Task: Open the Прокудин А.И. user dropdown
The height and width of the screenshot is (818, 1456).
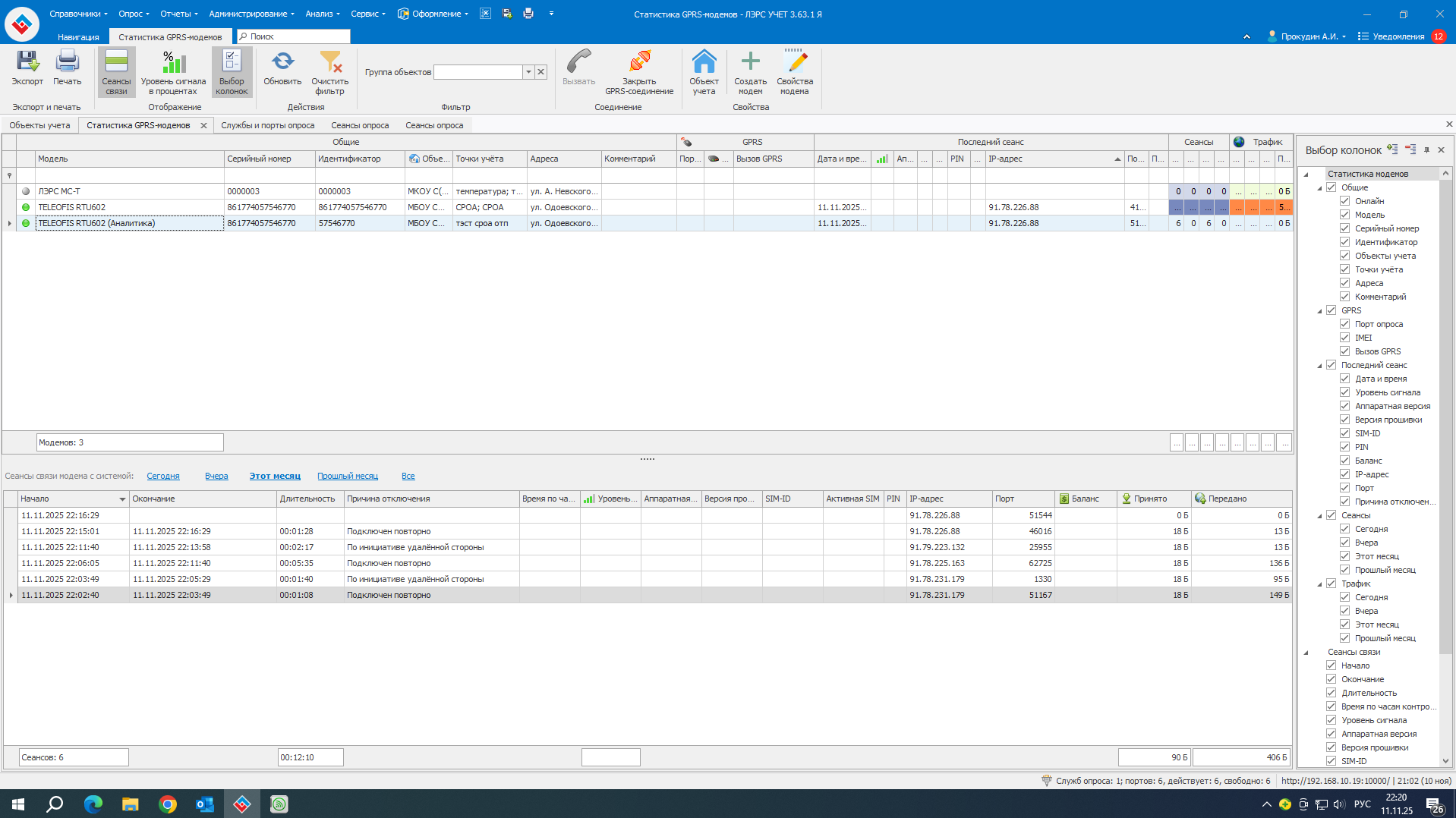Action: tap(1307, 36)
